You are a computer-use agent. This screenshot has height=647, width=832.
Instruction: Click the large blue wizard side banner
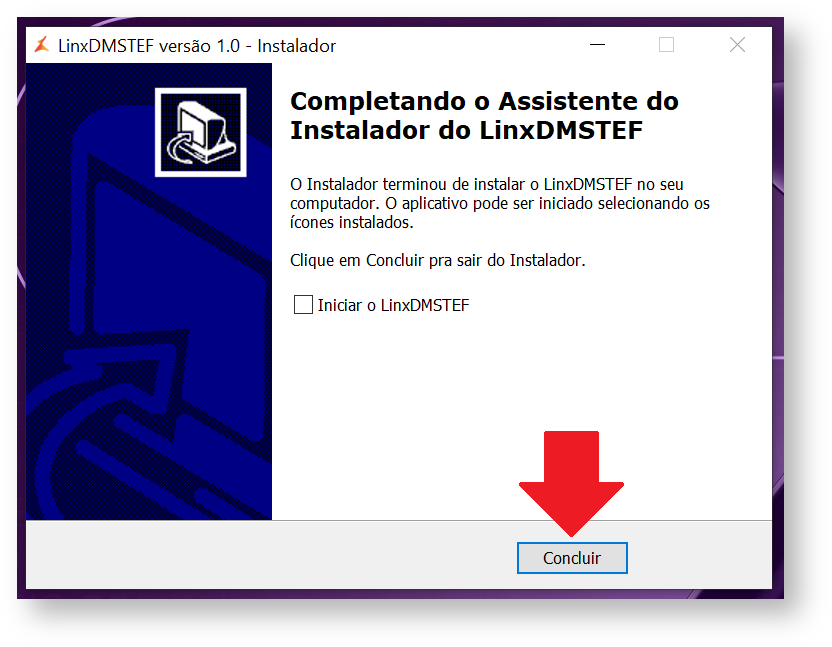[x=149, y=291]
